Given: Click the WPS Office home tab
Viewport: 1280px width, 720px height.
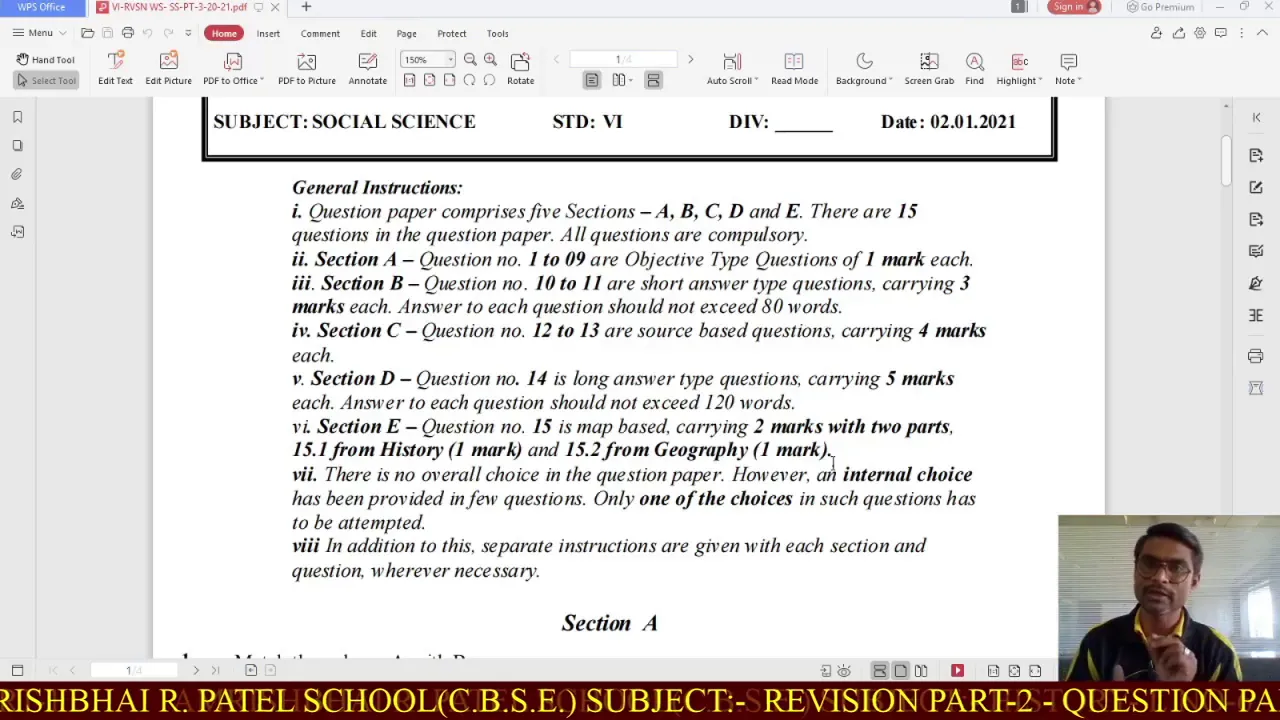Looking at the screenshot, I should [x=41, y=7].
